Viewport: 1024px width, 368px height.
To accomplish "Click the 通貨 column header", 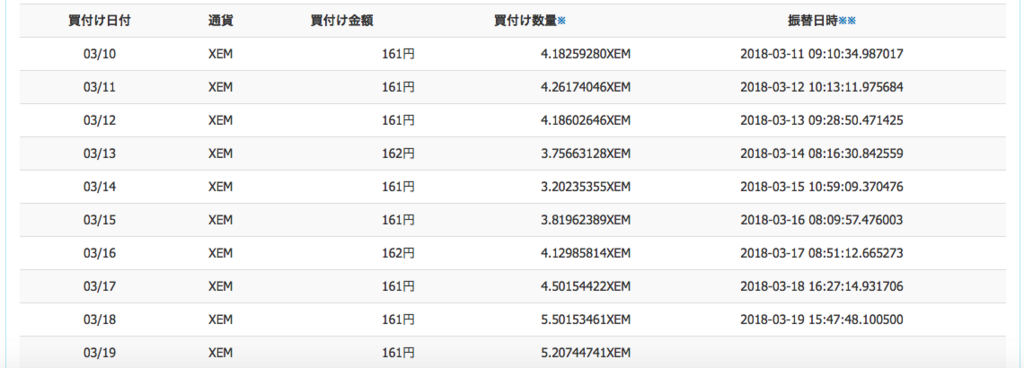I will click(x=220, y=20).
